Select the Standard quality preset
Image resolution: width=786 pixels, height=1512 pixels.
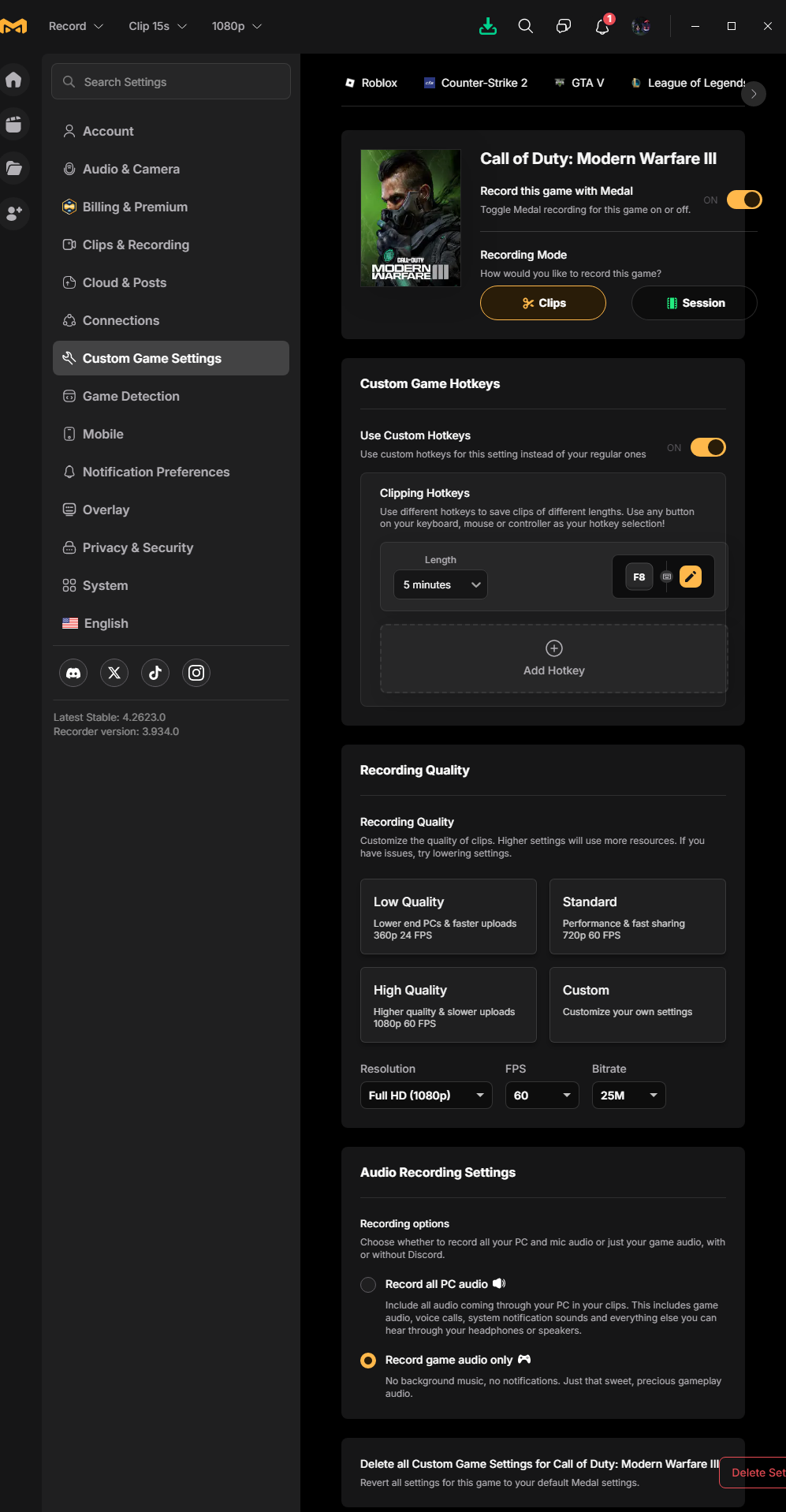tap(638, 917)
